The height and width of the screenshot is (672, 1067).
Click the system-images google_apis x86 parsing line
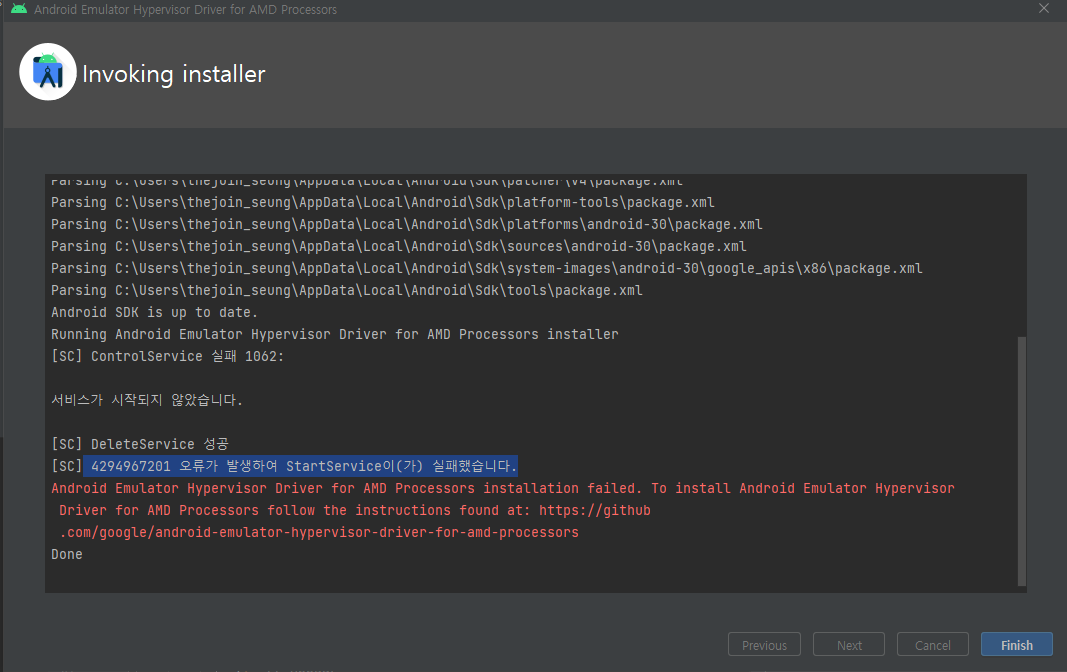[487, 268]
